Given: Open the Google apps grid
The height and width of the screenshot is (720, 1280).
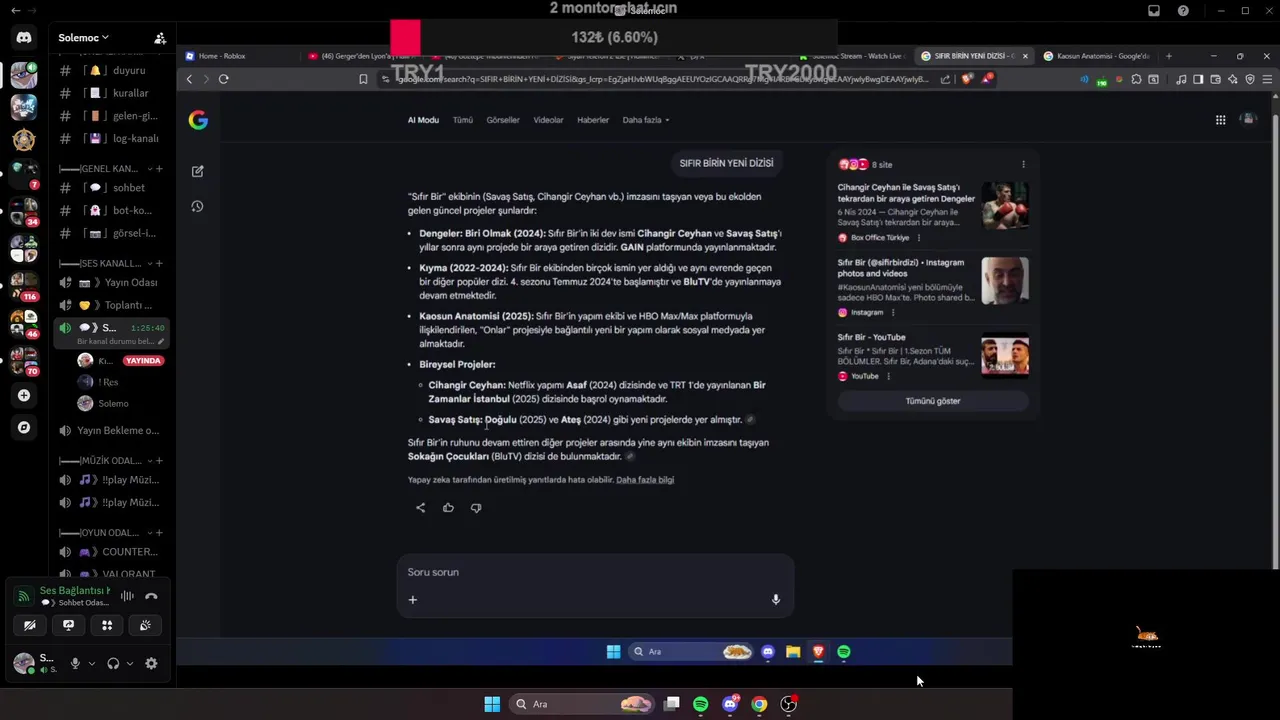Looking at the screenshot, I should (1220, 120).
